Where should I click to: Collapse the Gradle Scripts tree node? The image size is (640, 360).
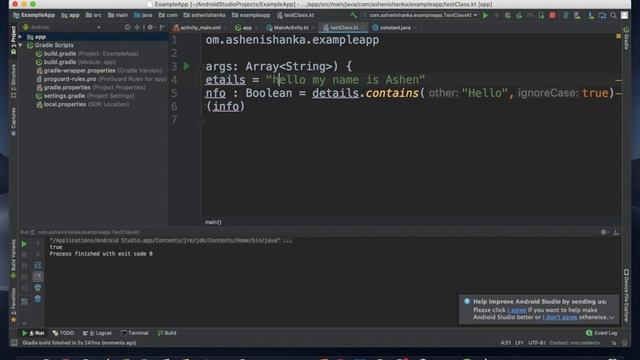(20, 45)
